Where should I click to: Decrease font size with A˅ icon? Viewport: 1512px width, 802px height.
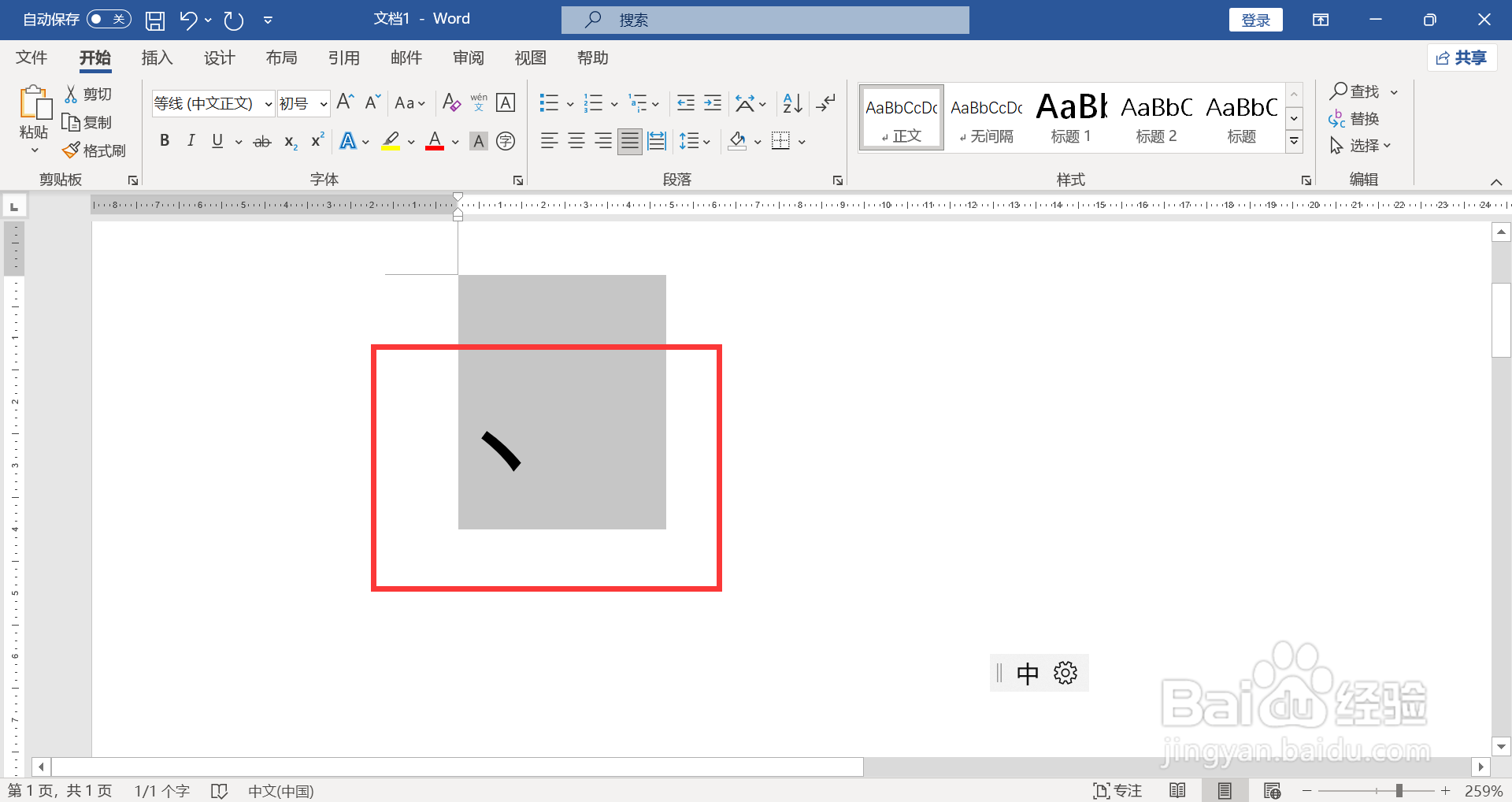pyautogui.click(x=372, y=102)
